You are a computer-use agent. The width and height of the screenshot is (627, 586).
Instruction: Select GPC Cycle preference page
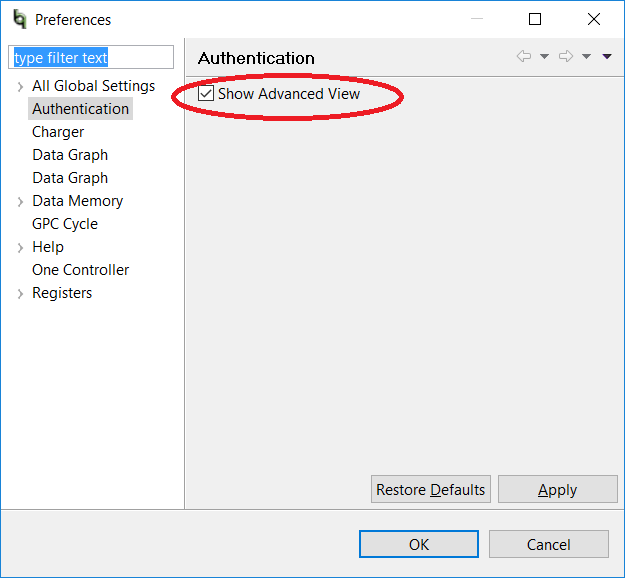65,224
